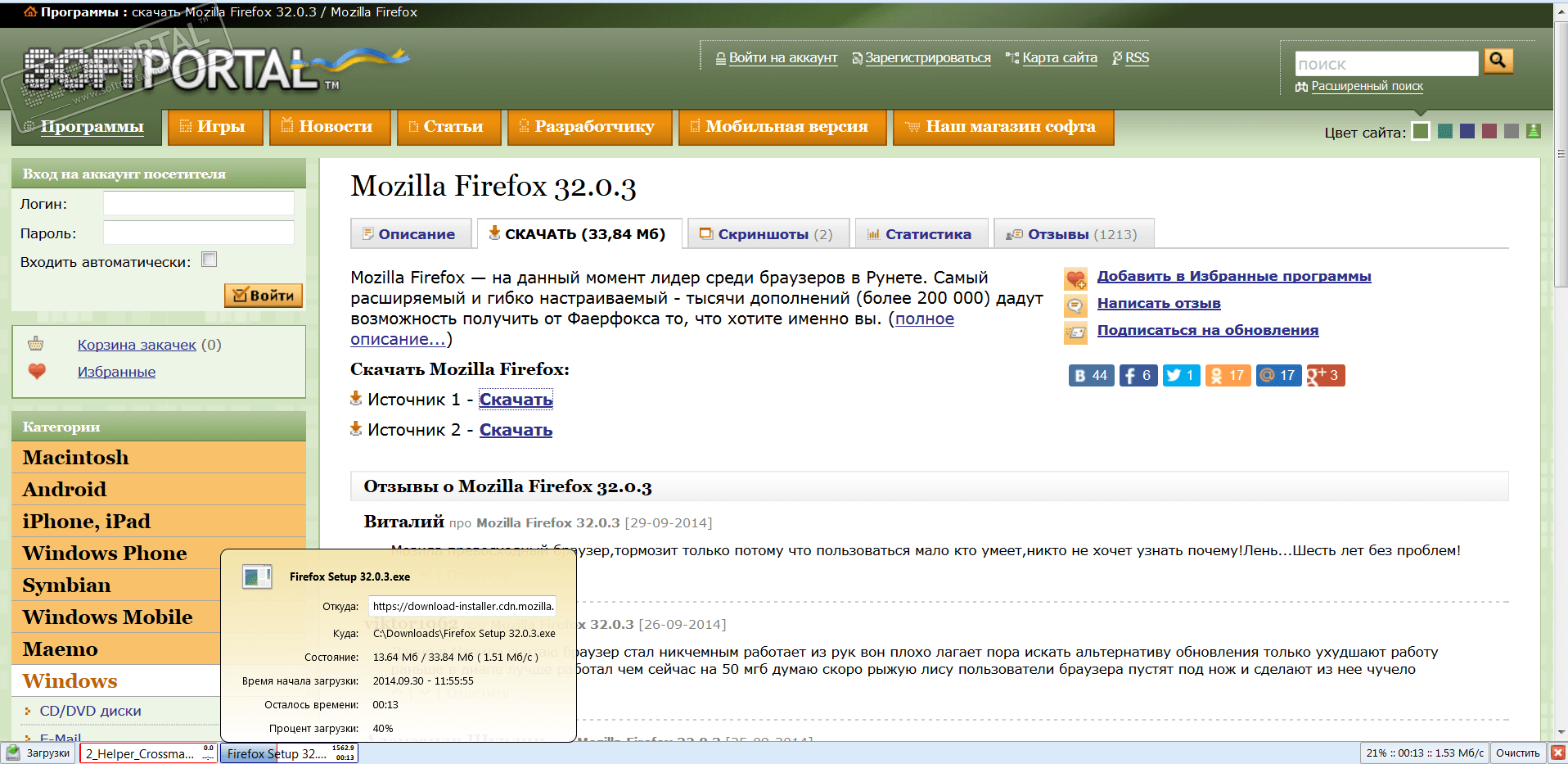This screenshot has height=764, width=1568.
Task: Open the Android category
Action: (159, 489)
